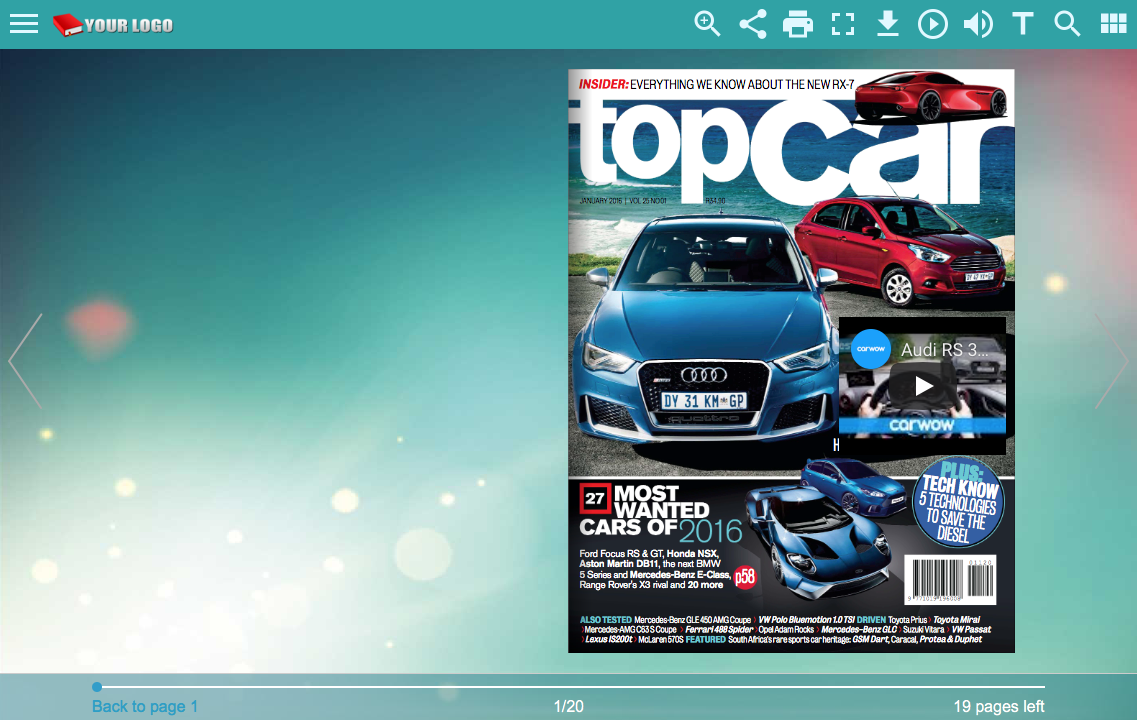
Task: Click the Back to page 1 link
Action: tap(145, 706)
